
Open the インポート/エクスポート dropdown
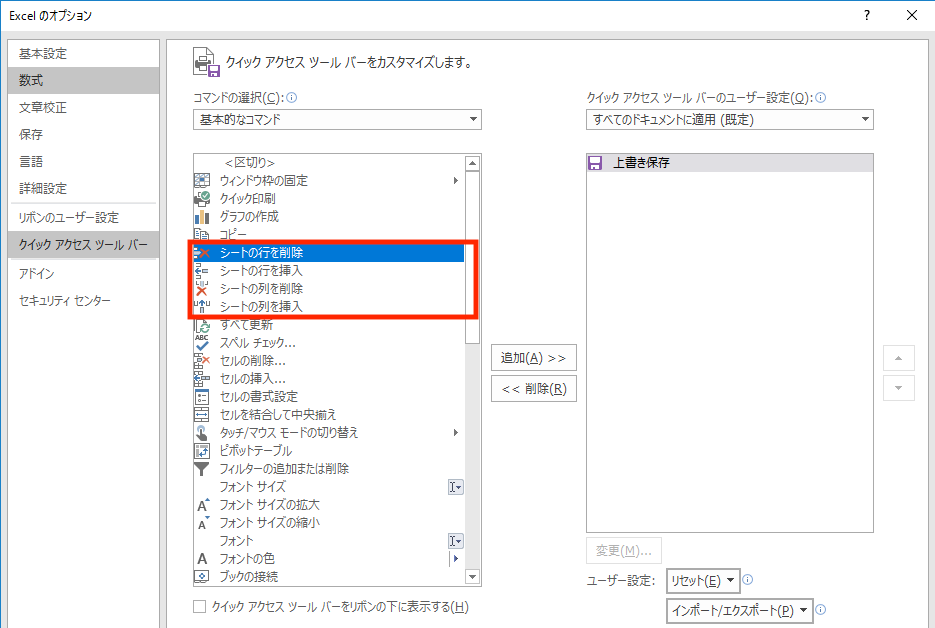tap(739, 611)
